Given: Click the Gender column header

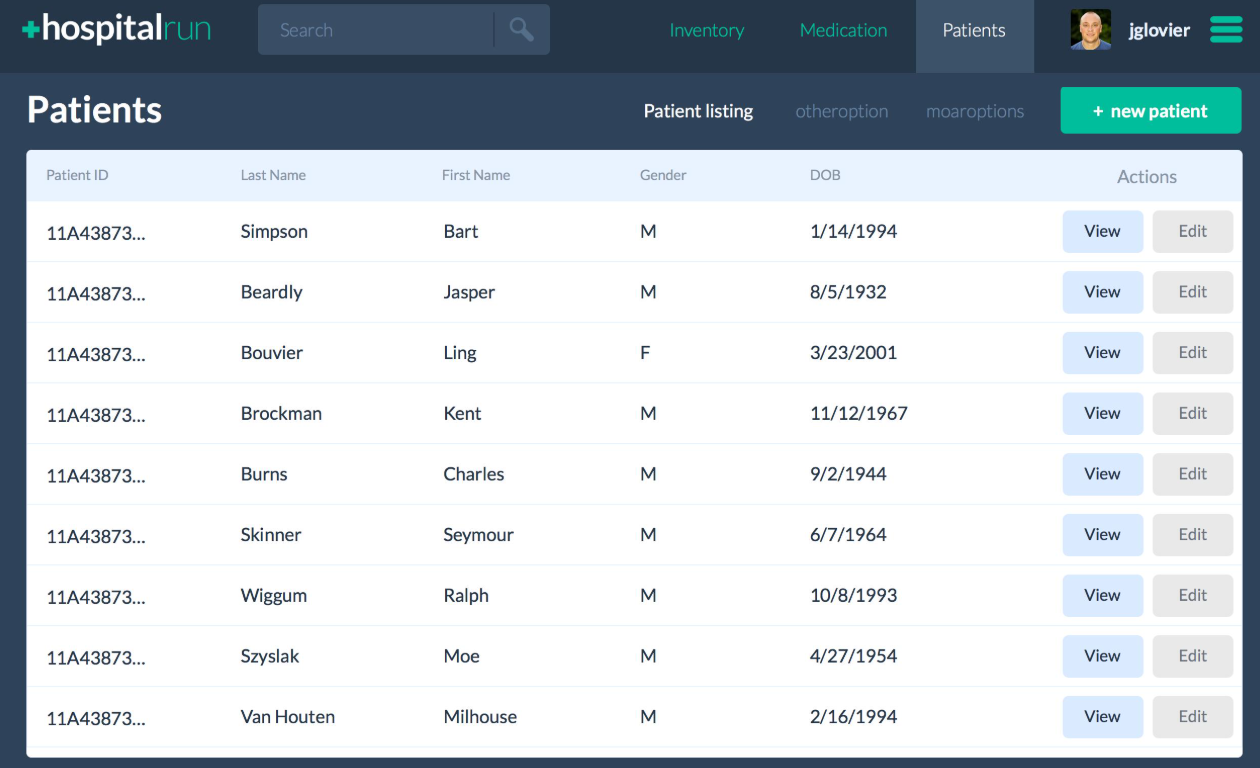Looking at the screenshot, I should pos(663,175).
